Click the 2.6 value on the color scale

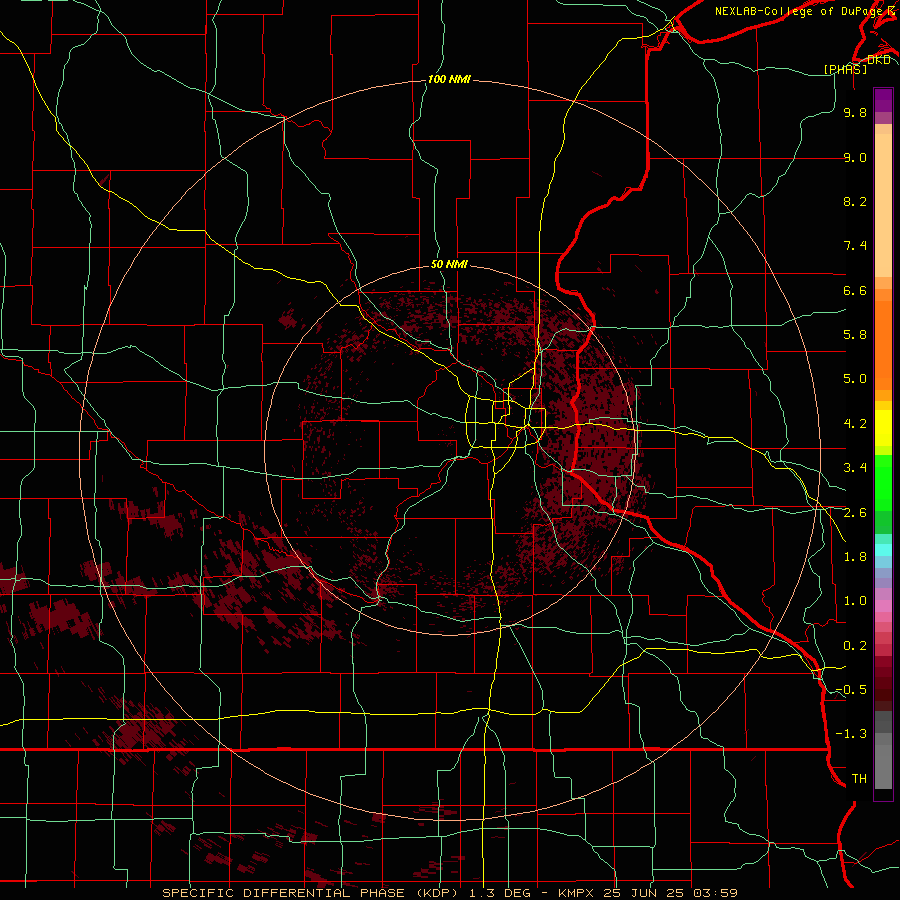pyautogui.click(x=855, y=513)
